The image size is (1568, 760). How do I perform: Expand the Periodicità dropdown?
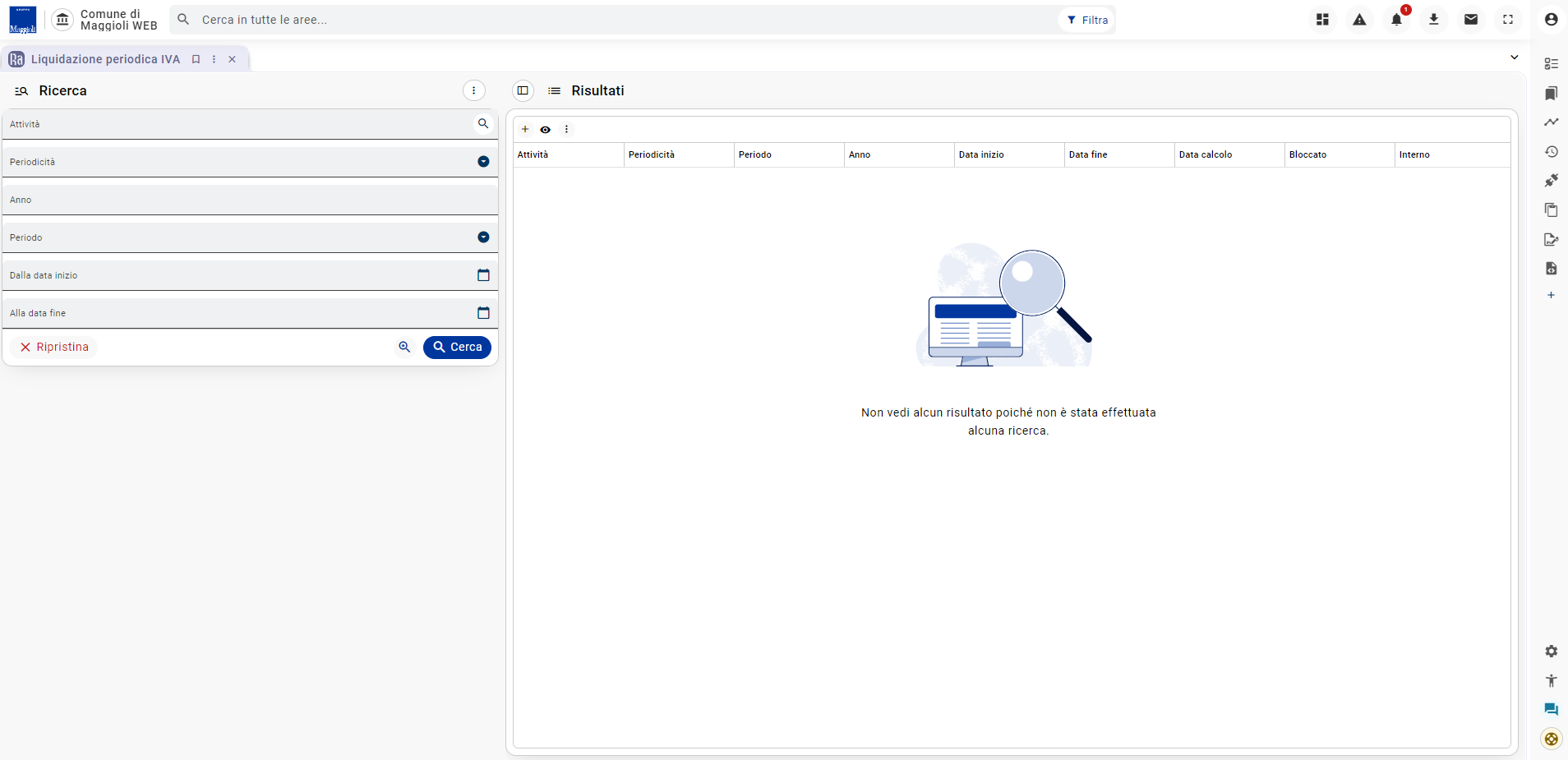click(483, 162)
